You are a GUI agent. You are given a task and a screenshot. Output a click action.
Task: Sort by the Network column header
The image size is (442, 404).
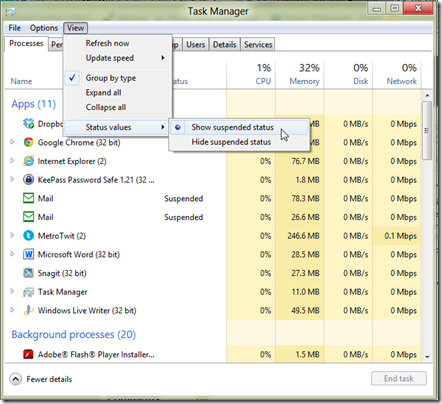397,74
